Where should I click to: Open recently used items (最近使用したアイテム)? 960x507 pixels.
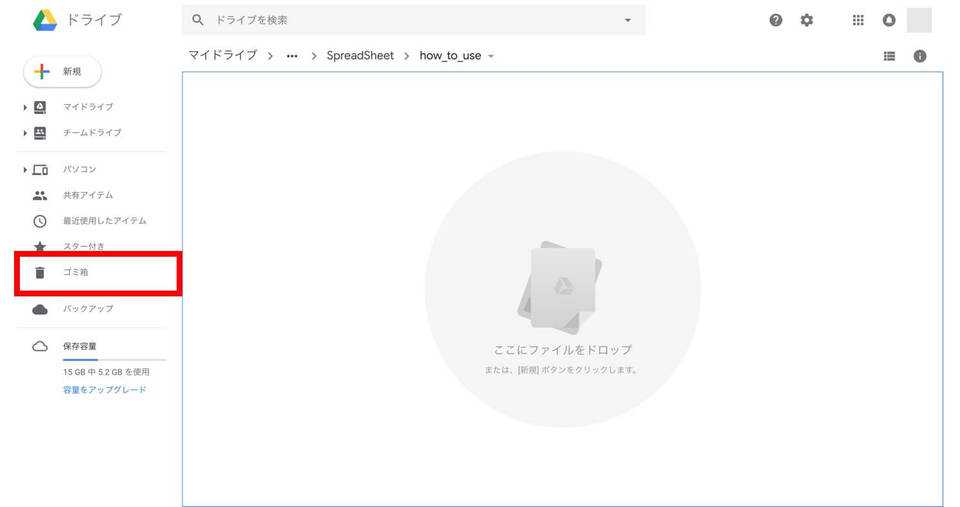tap(104, 221)
